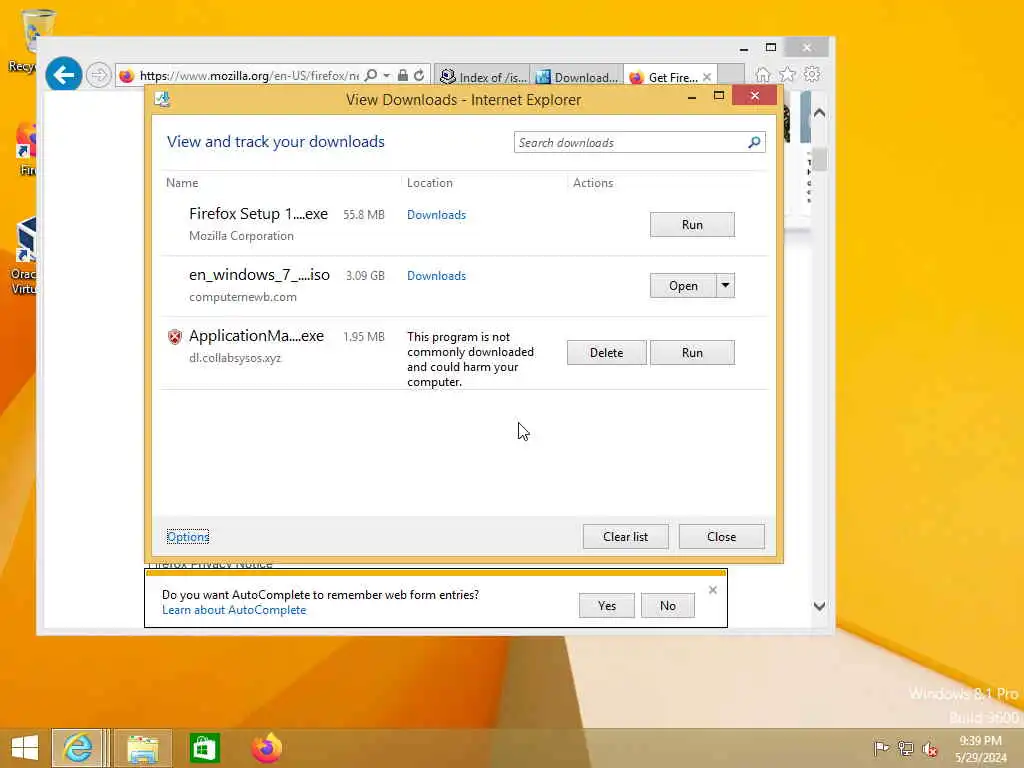Click Yes on the AutoComplete prompt
Image resolution: width=1024 pixels, height=768 pixels.
[x=607, y=605]
